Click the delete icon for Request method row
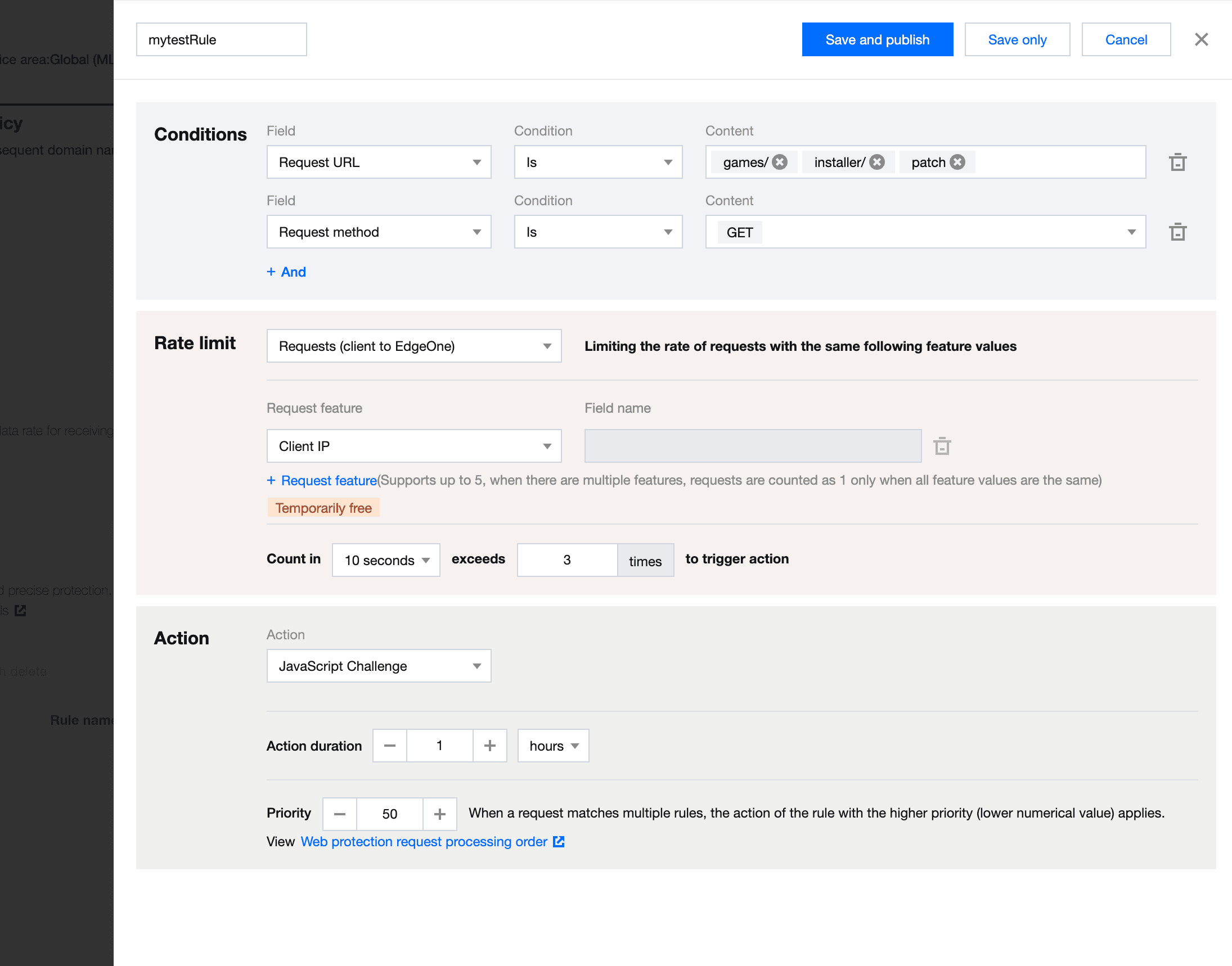 (1177, 231)
